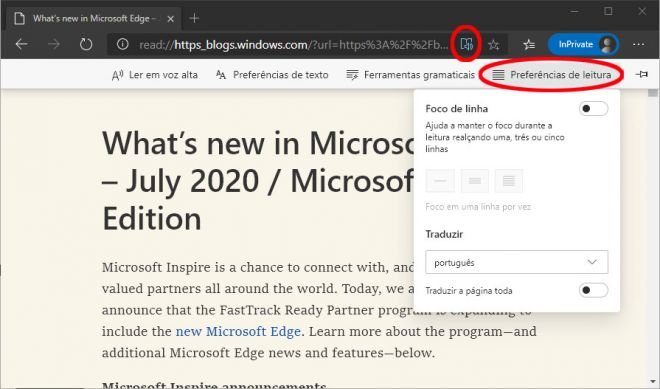Click the vertical scrollbar thumb
The width and height of the screenshot is (660, 389).
tap(653, 93)
